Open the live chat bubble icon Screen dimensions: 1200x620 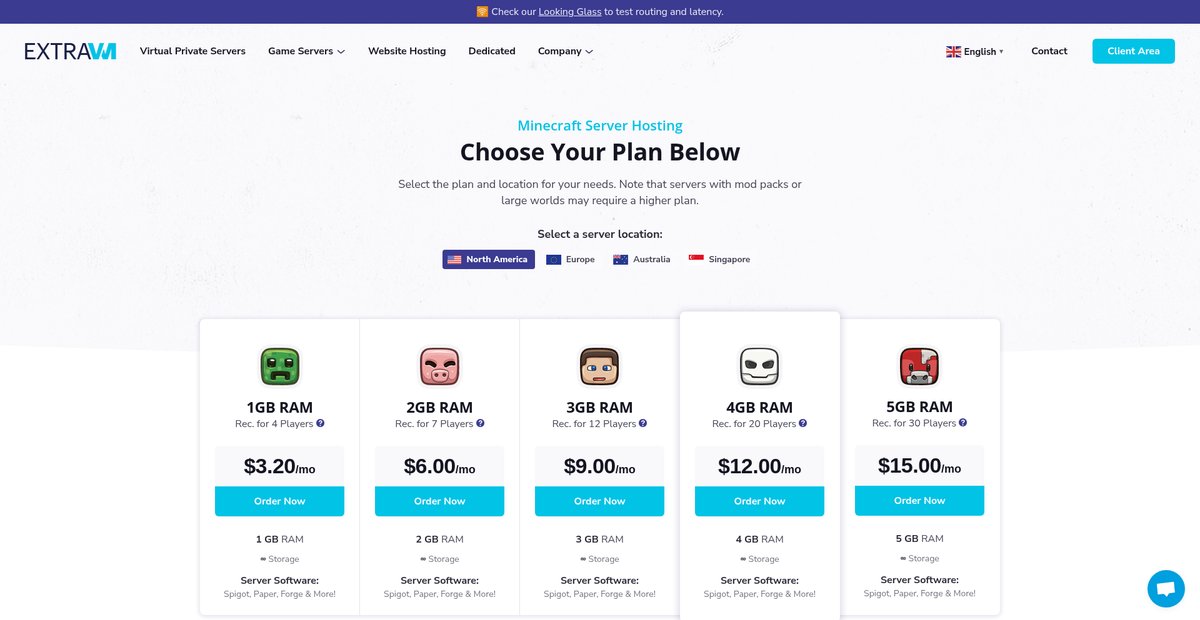[x=1165, y=589]
